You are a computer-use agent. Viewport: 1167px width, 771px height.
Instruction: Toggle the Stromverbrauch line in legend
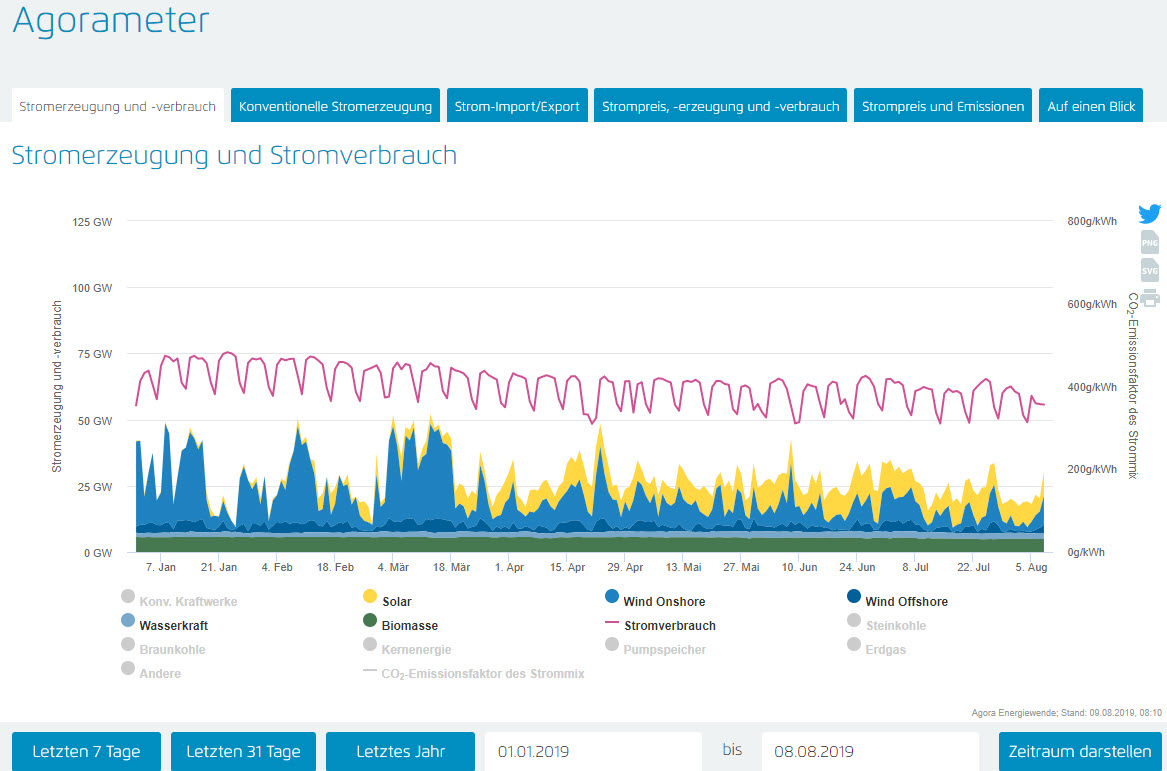(669, 626)
